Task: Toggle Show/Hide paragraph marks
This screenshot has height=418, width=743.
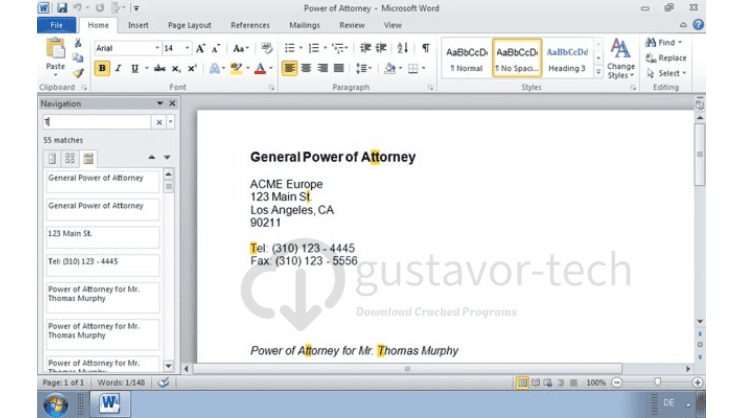Action: [426, 48]
